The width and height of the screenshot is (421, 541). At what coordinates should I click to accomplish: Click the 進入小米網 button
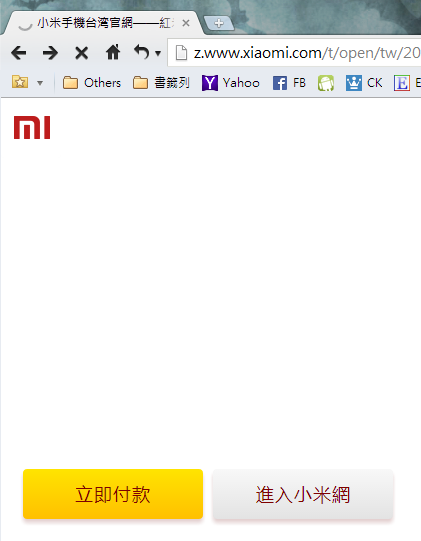tap(303, 494)
